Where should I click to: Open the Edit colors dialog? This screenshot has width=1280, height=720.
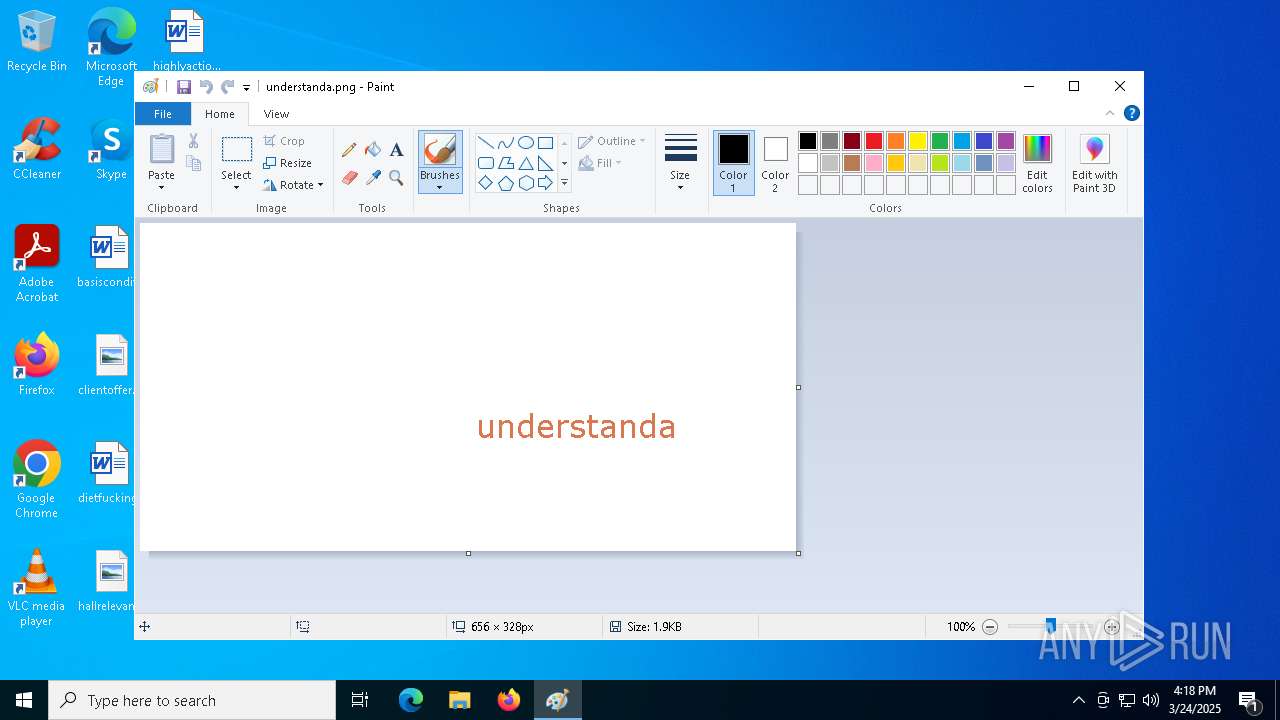[1037, 164]
